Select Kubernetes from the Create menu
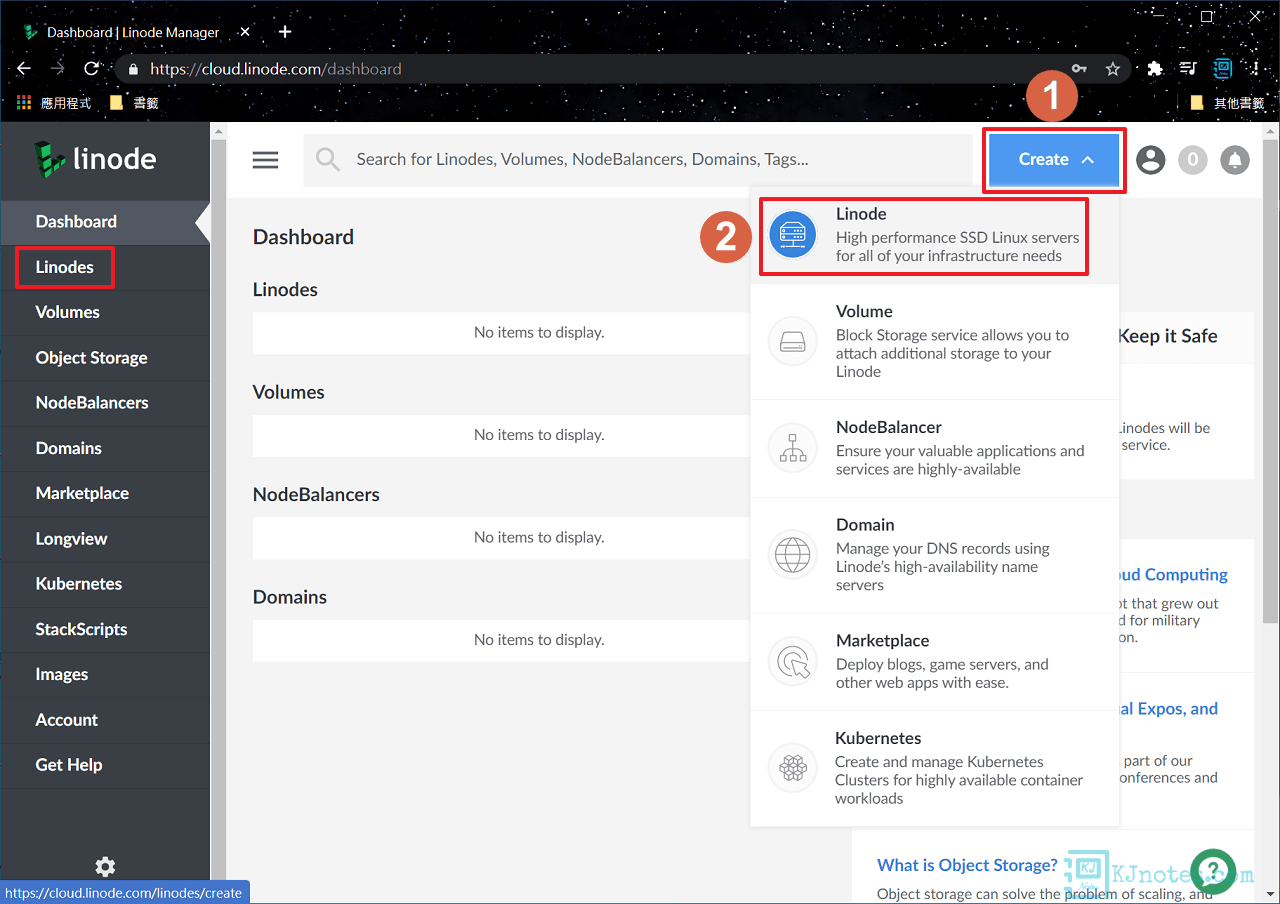The height and width of the screenshot is (904, 1280). (x=935, y=768)
